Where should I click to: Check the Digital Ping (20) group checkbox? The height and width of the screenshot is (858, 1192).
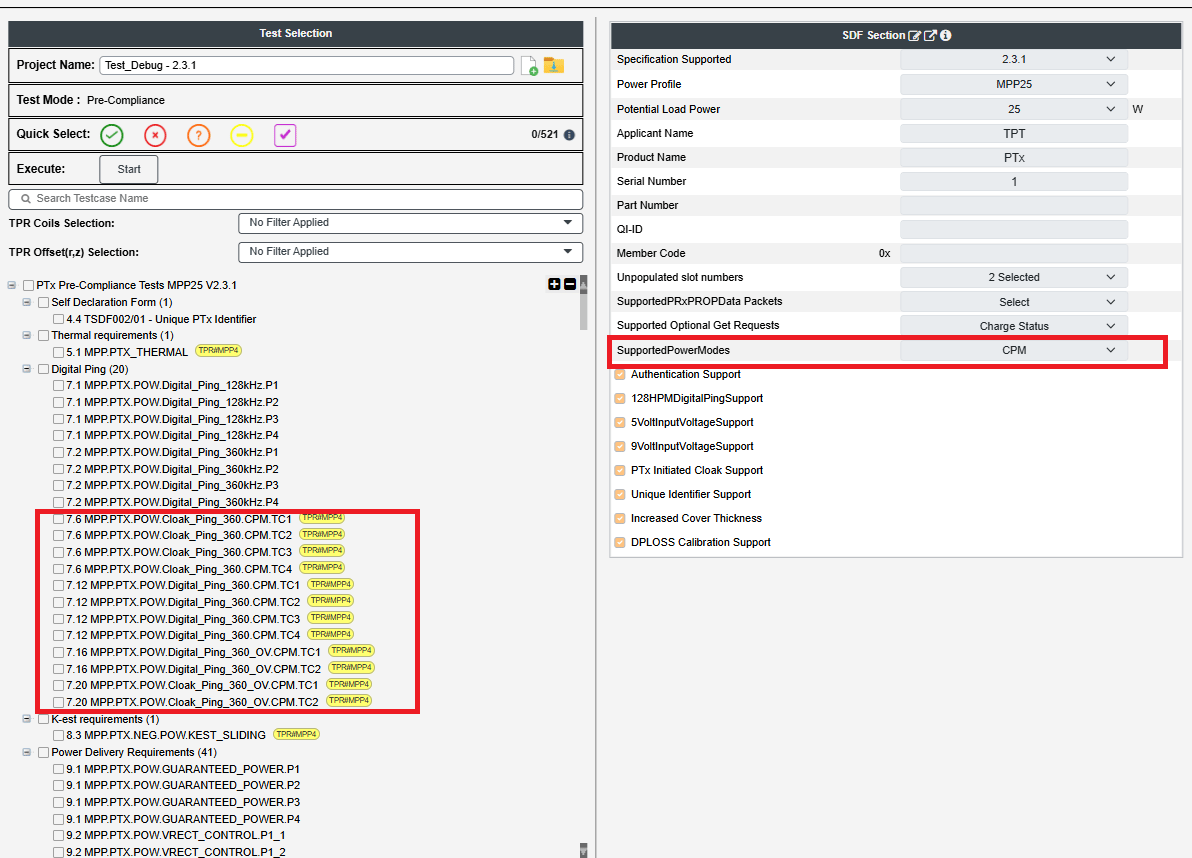(43, 369)
